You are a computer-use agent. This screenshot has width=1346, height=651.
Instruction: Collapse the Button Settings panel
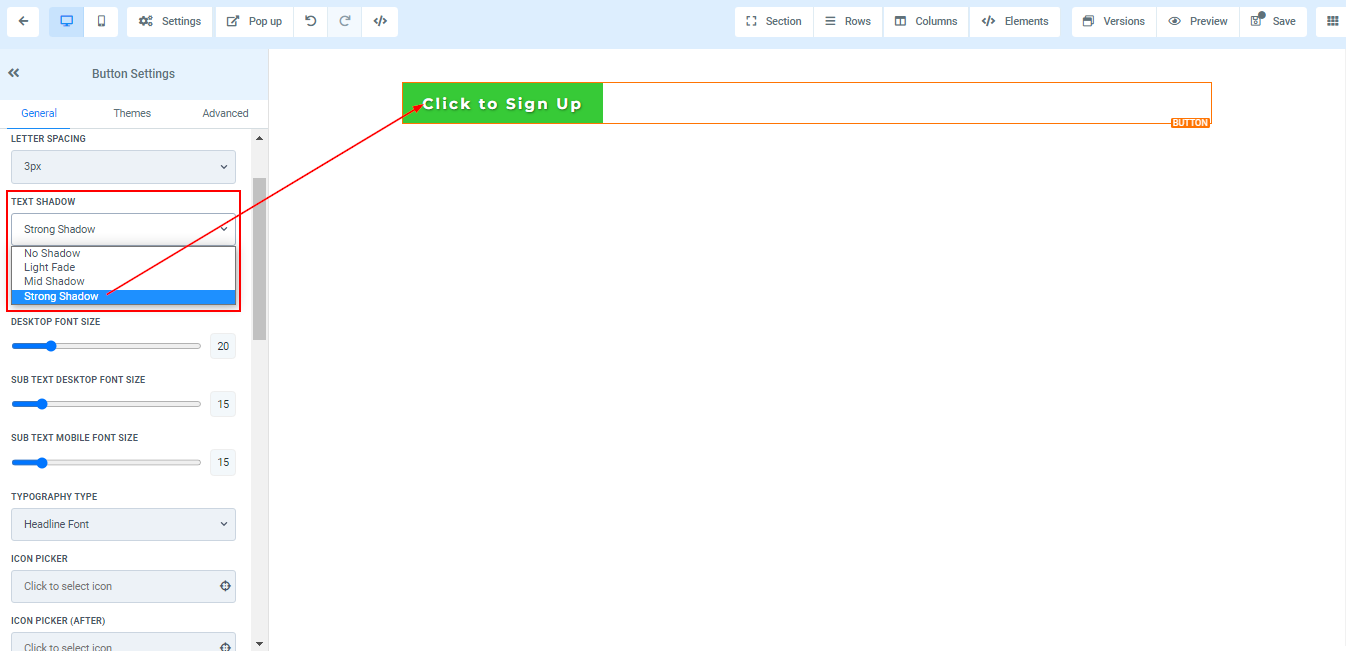[x=14, y=73]
